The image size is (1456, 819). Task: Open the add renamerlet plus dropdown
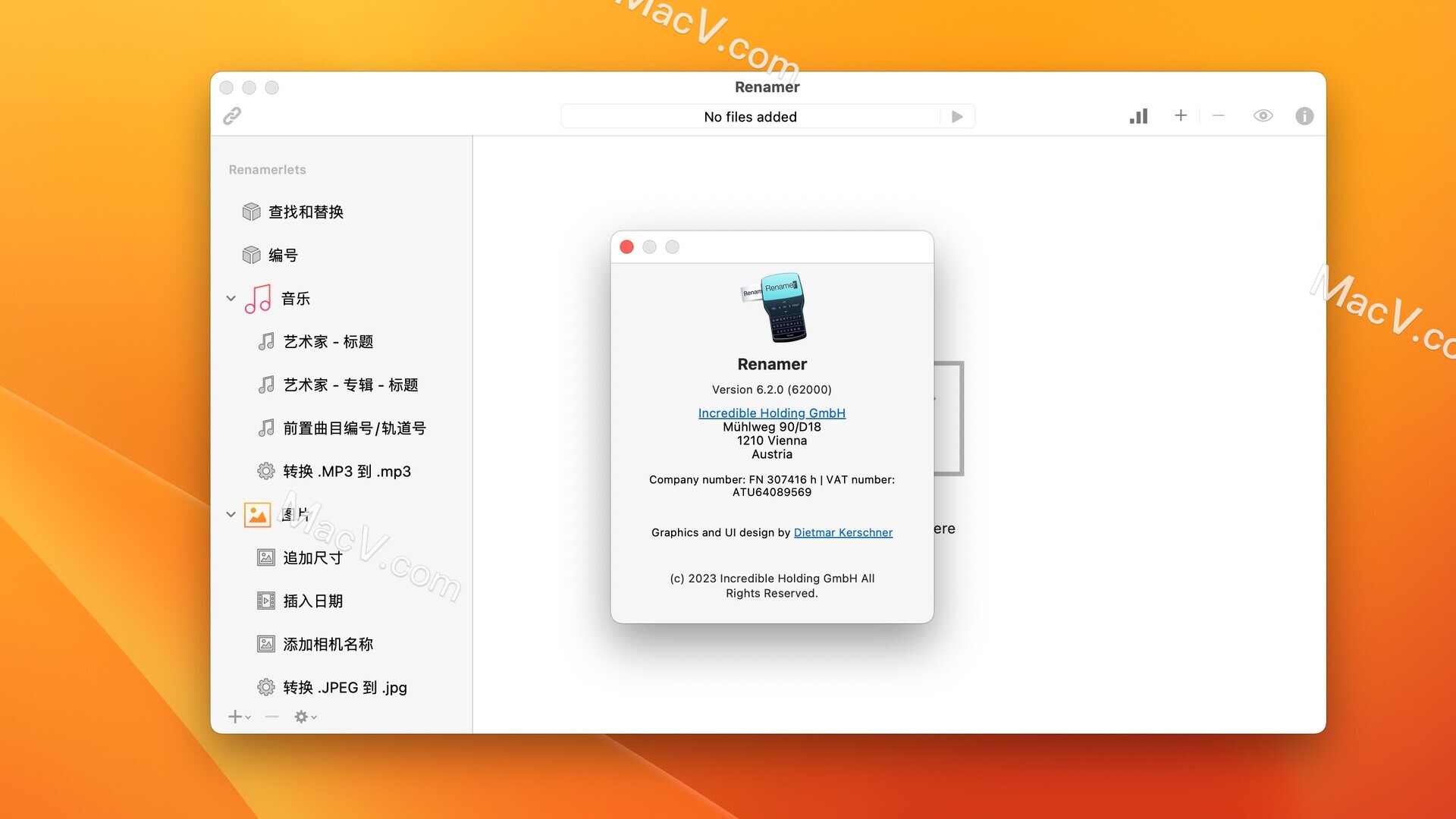point(240,717)
